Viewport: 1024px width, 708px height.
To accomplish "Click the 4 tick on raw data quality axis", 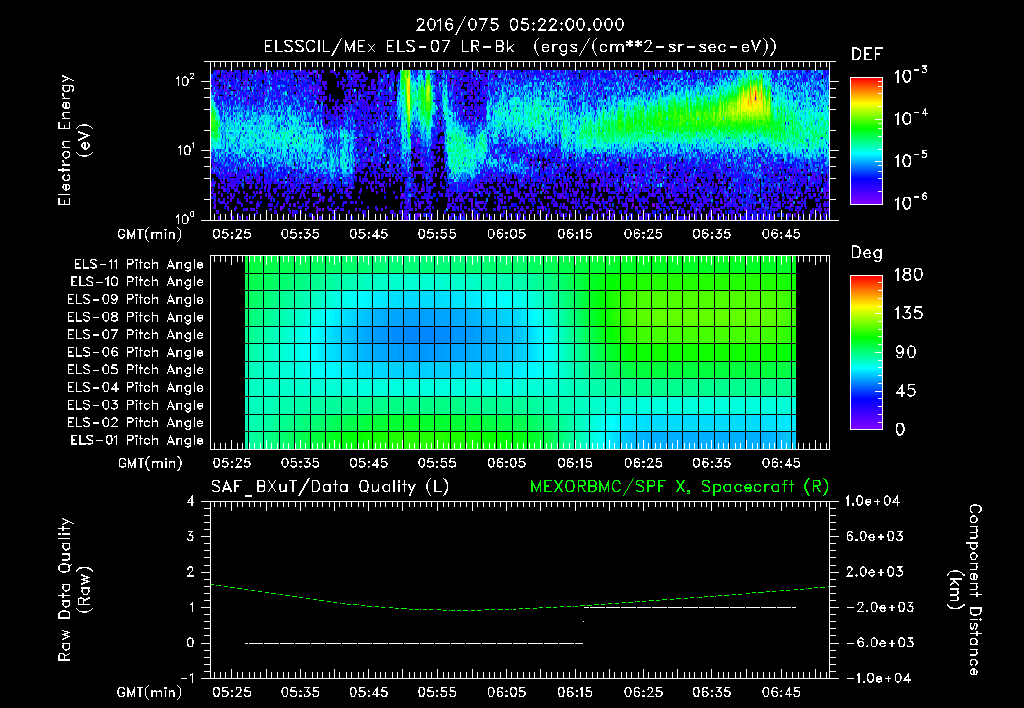I will [191, 501].
